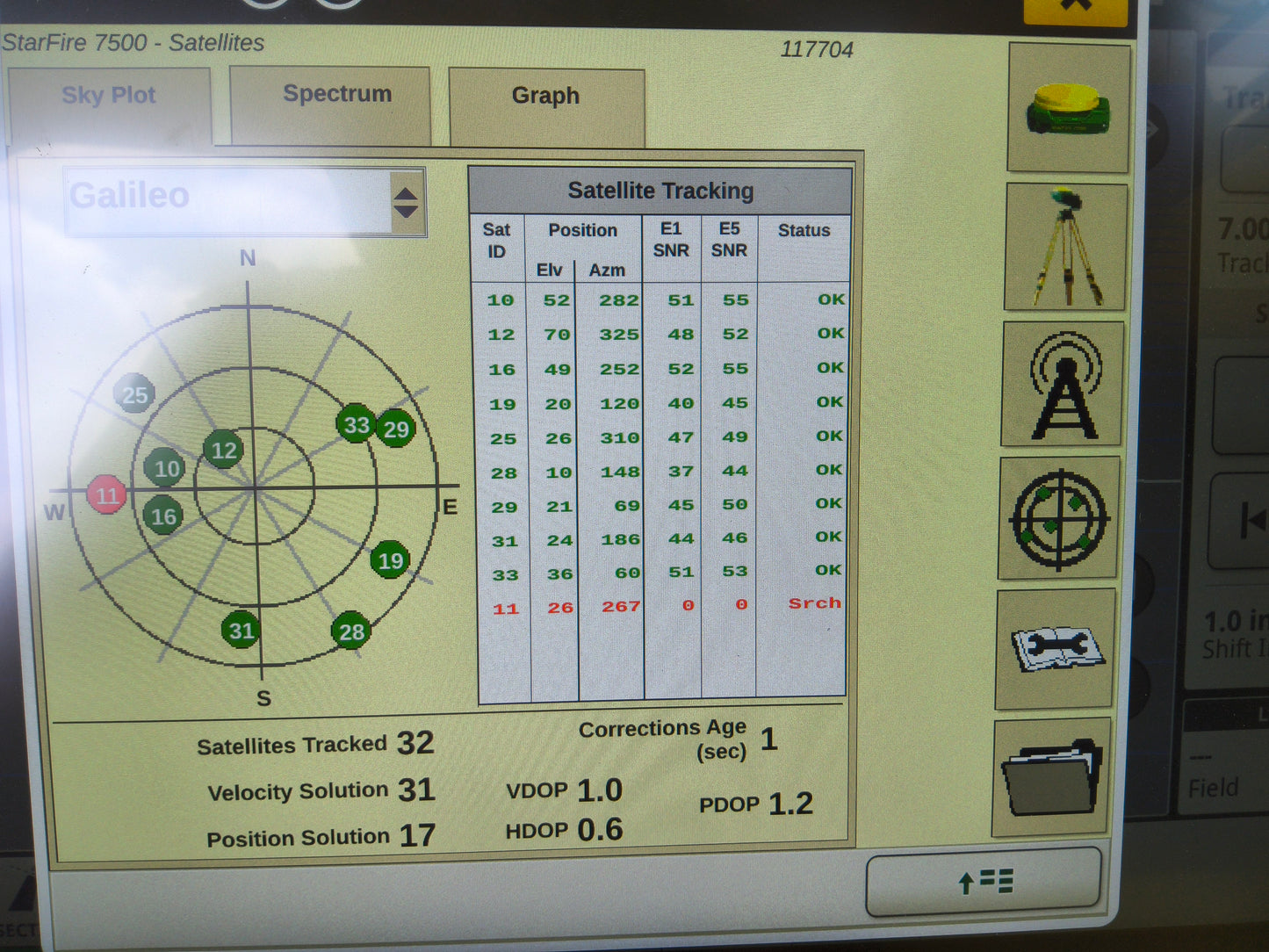Open the wrench manual diagnostics icon
The image size is (1269, 952).
[x=1056, y=650]
